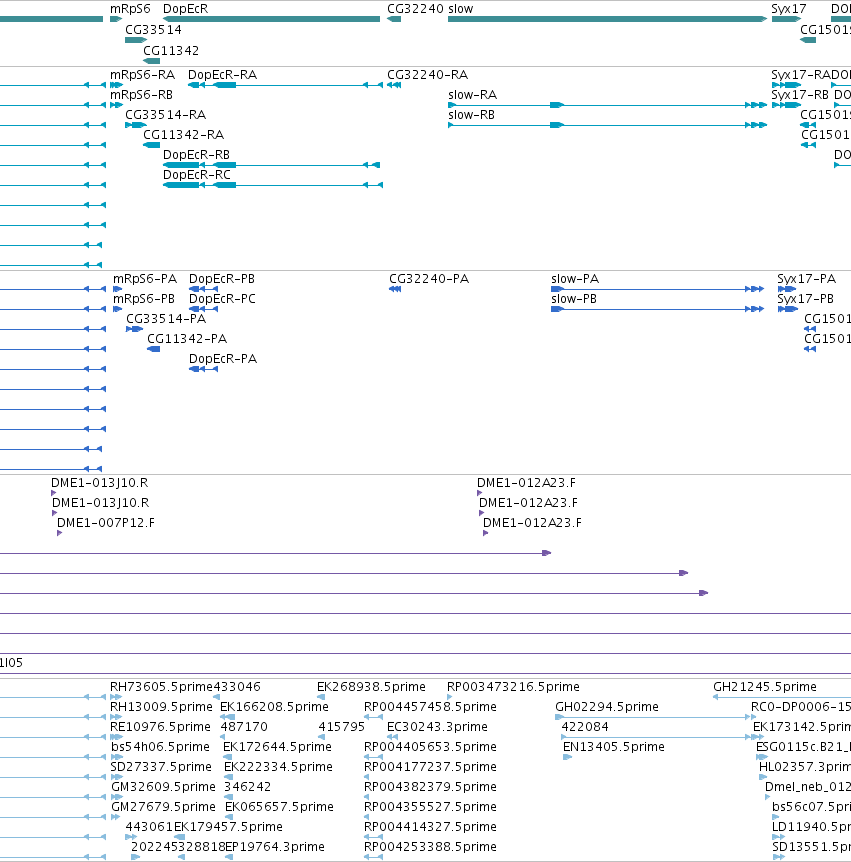Viewport: 851px width, 862px height.
Task: Select the Syx17-PB protein label
Action: pyautogui.click(x=805, y=299)
